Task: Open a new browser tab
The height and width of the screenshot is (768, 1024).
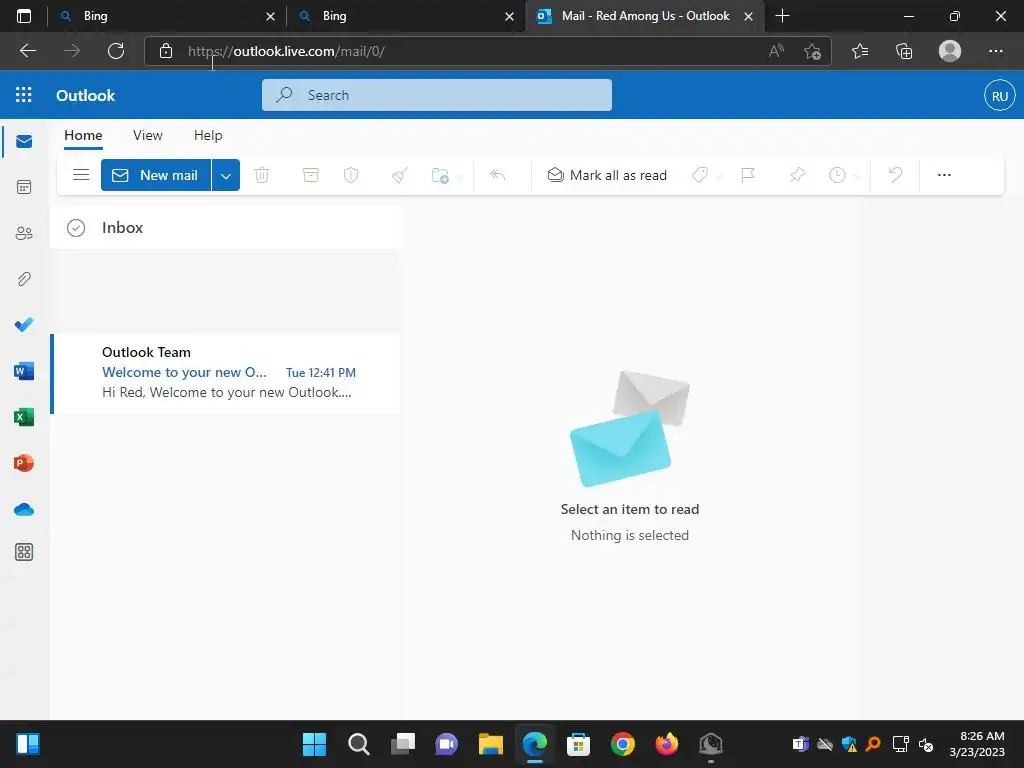Action: [x=782, y=16]
